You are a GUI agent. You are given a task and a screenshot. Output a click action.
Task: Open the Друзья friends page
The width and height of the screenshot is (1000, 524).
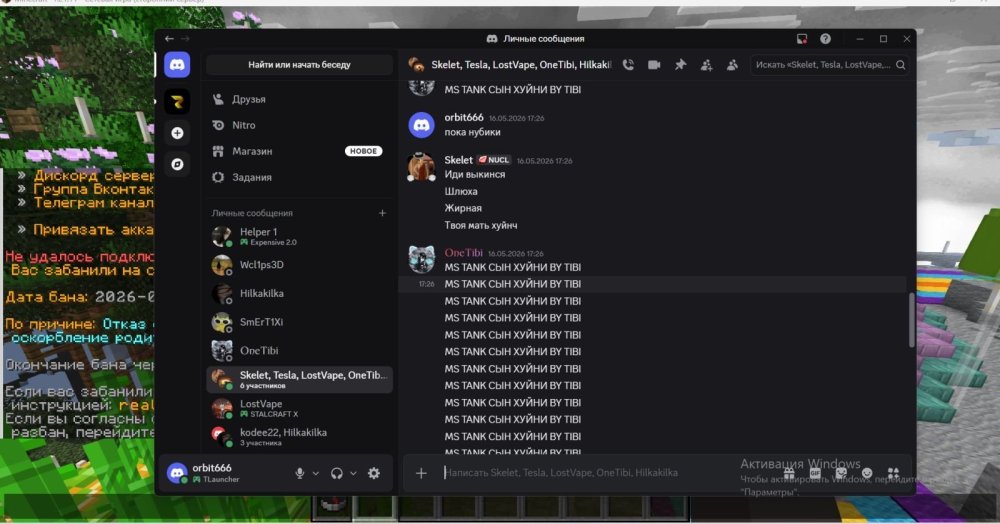point(299,99)
